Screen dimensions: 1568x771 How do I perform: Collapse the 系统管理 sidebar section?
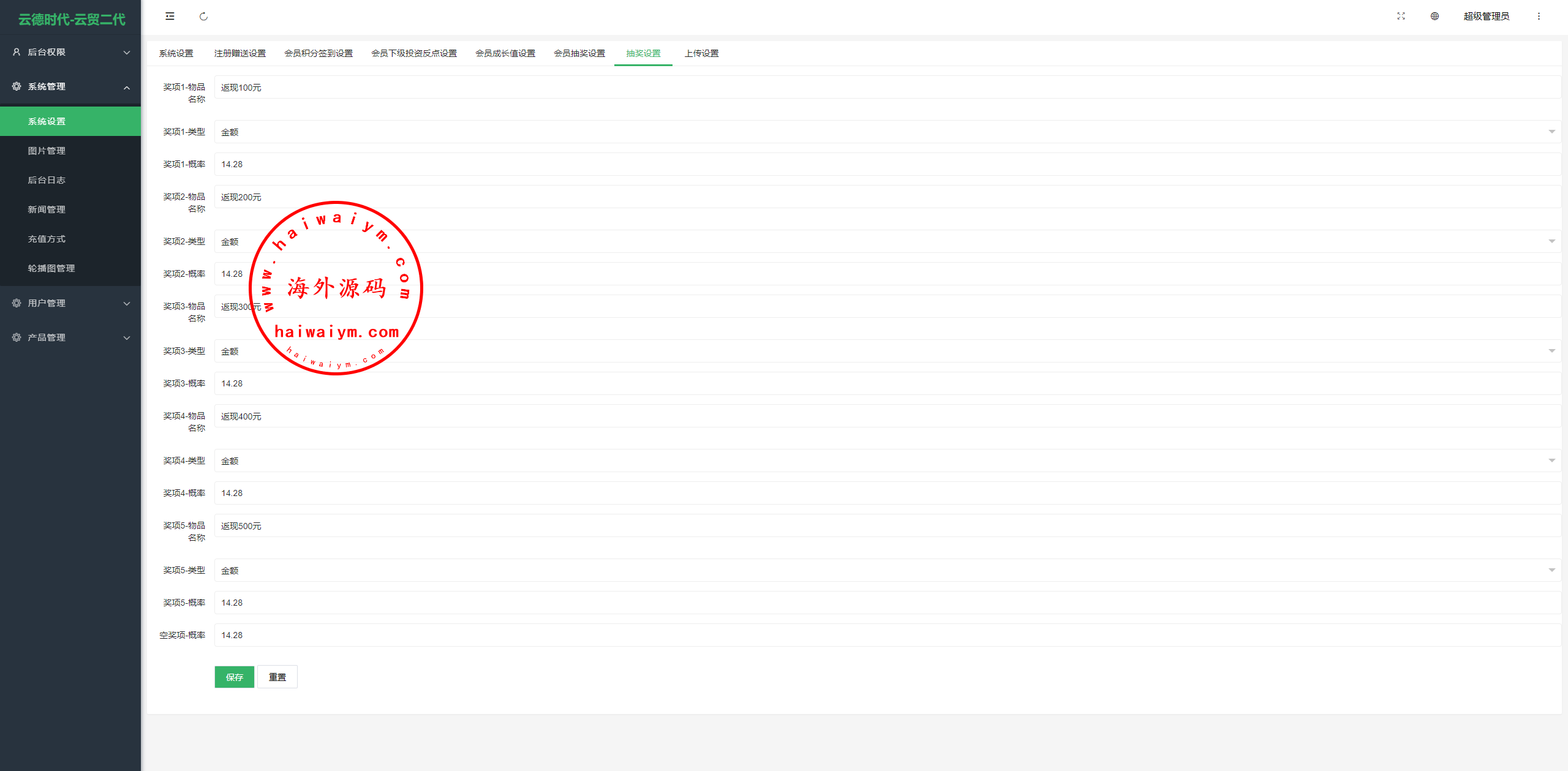[126, 87]
